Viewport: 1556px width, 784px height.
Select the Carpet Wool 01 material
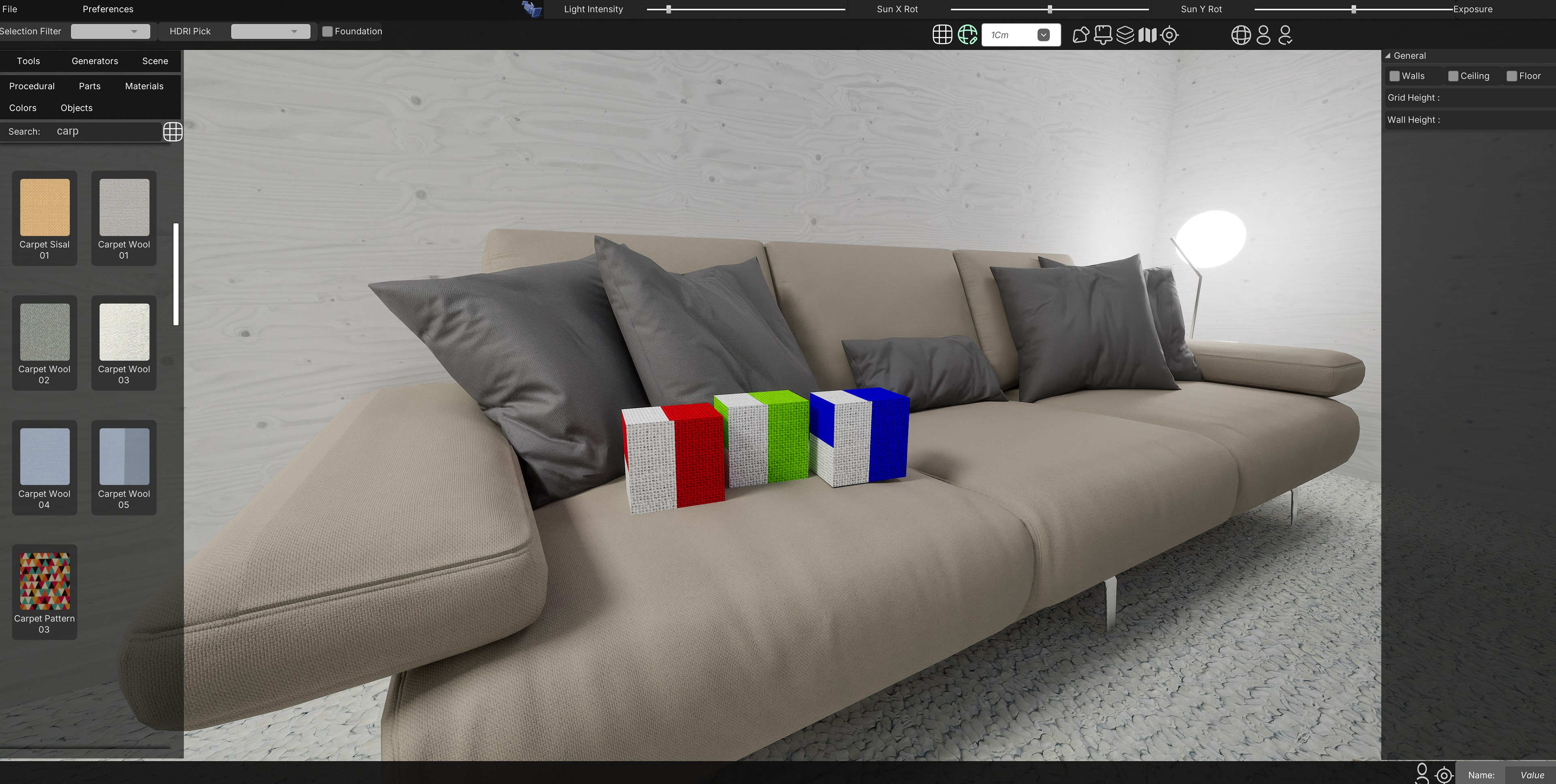[x=124, y=219]
